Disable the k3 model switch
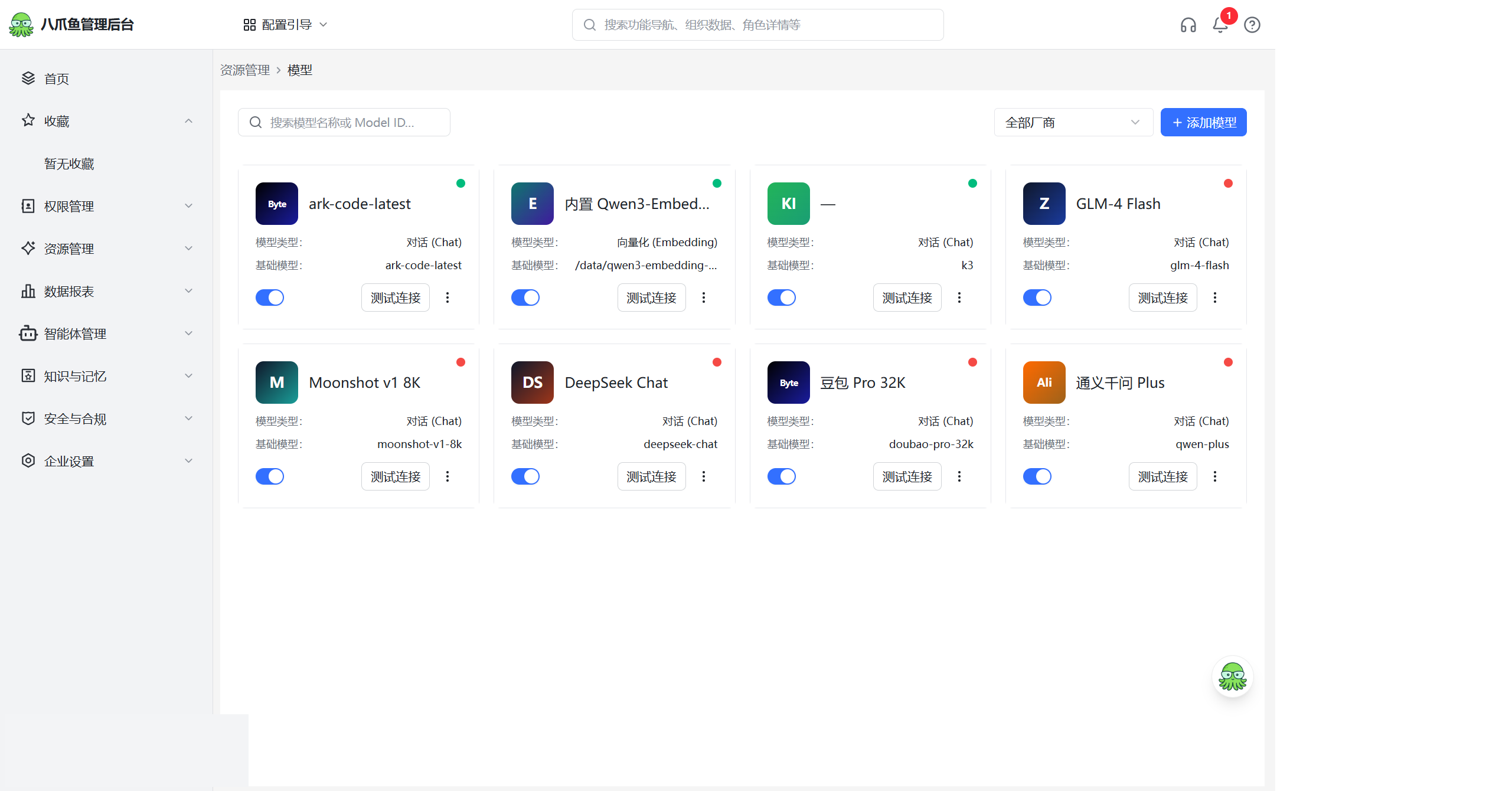Screen dimensions: 1512x791 [782, 298]
